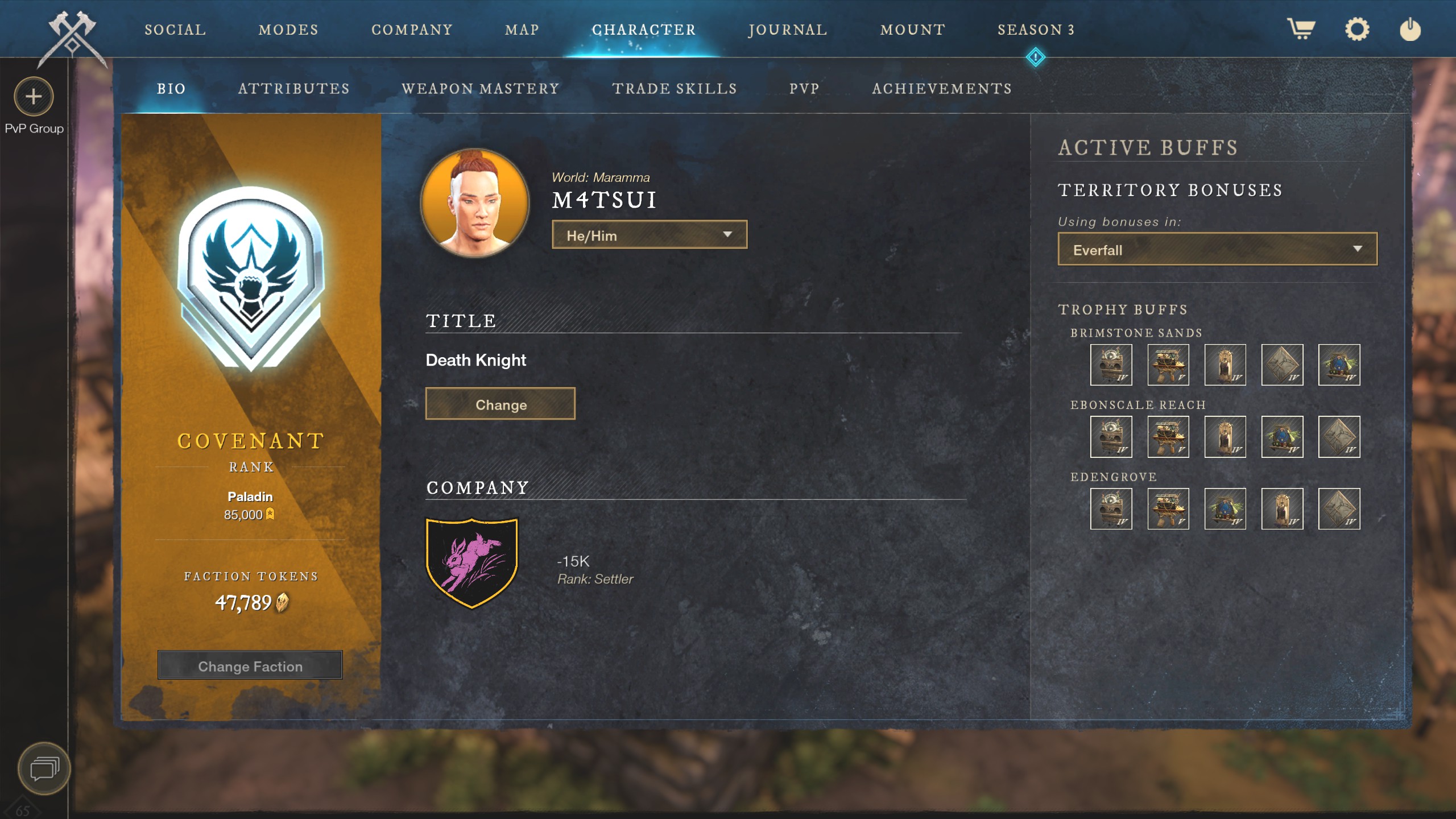1456x819 pixels.
Task: Open the Weapon Mastery tab
Action: point(481,89)
